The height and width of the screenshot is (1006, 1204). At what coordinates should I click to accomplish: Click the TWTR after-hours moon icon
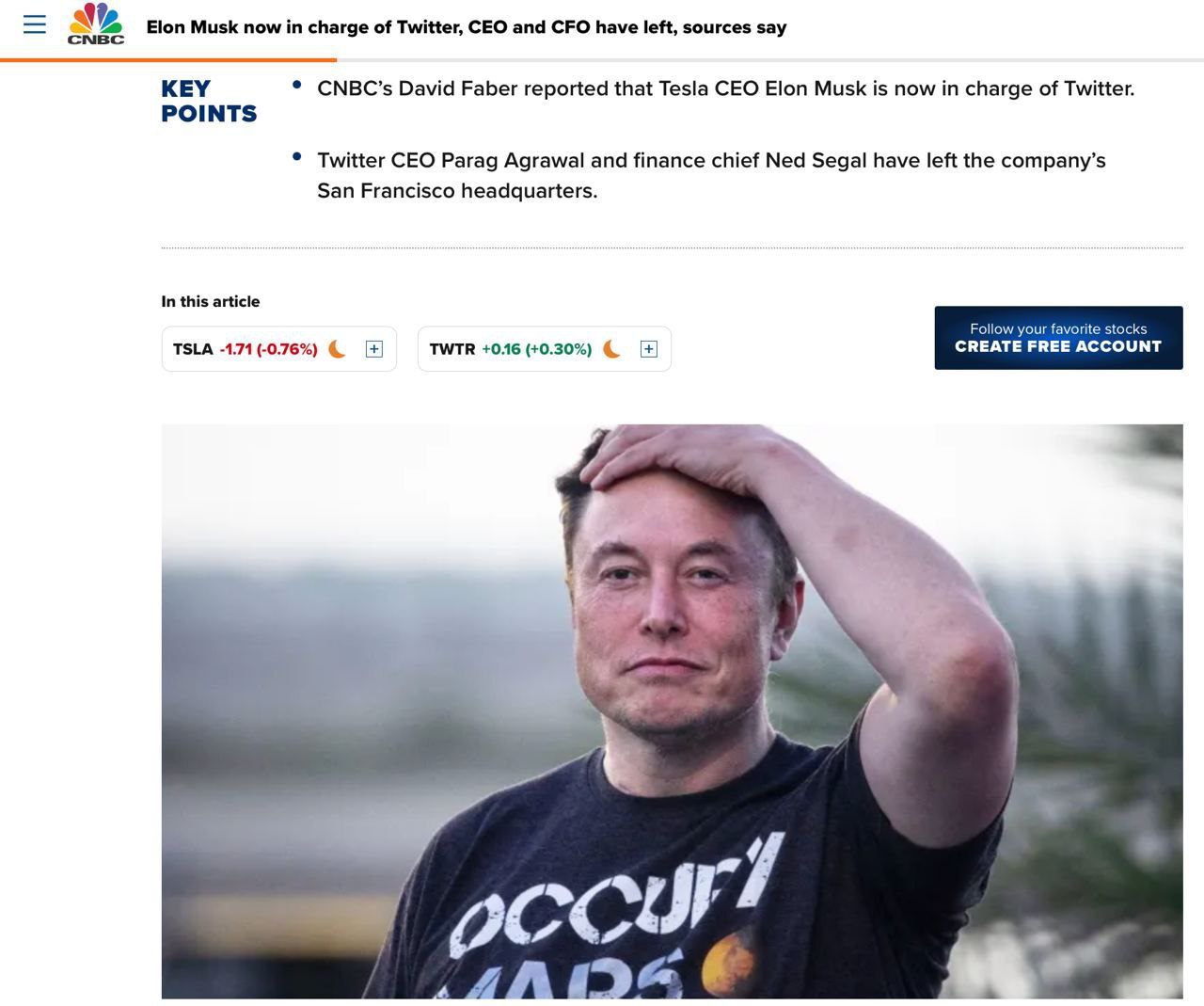coord(611,349)
